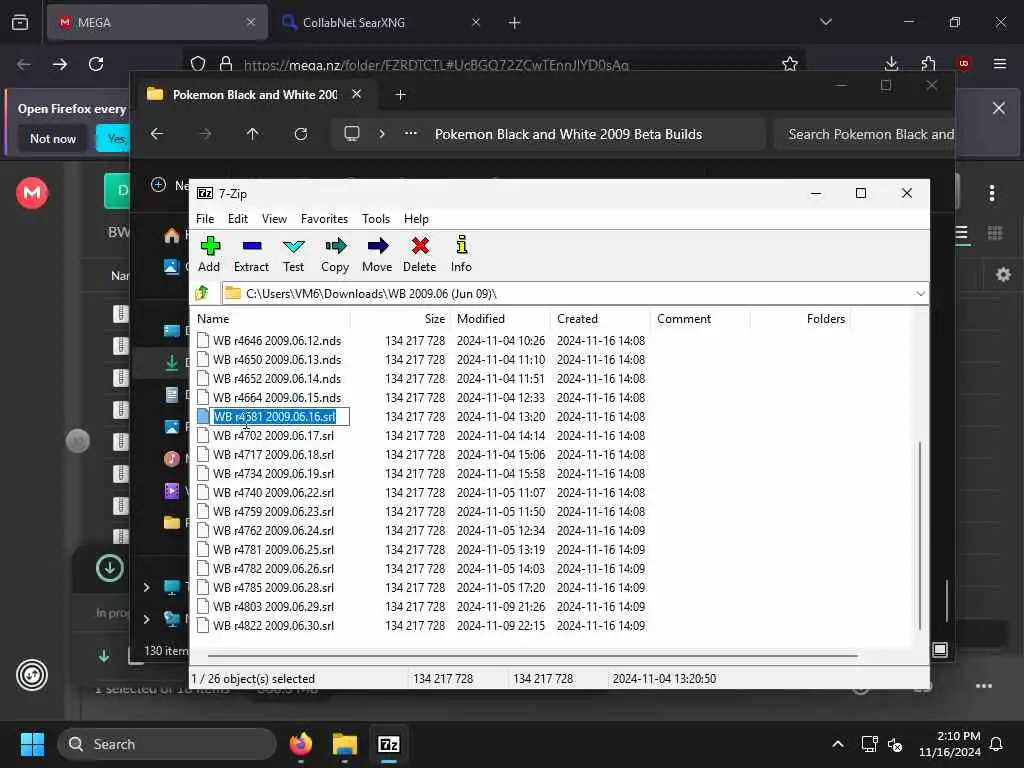Click the Copy toolbar icon in 7-Zip

click(335, 254)
